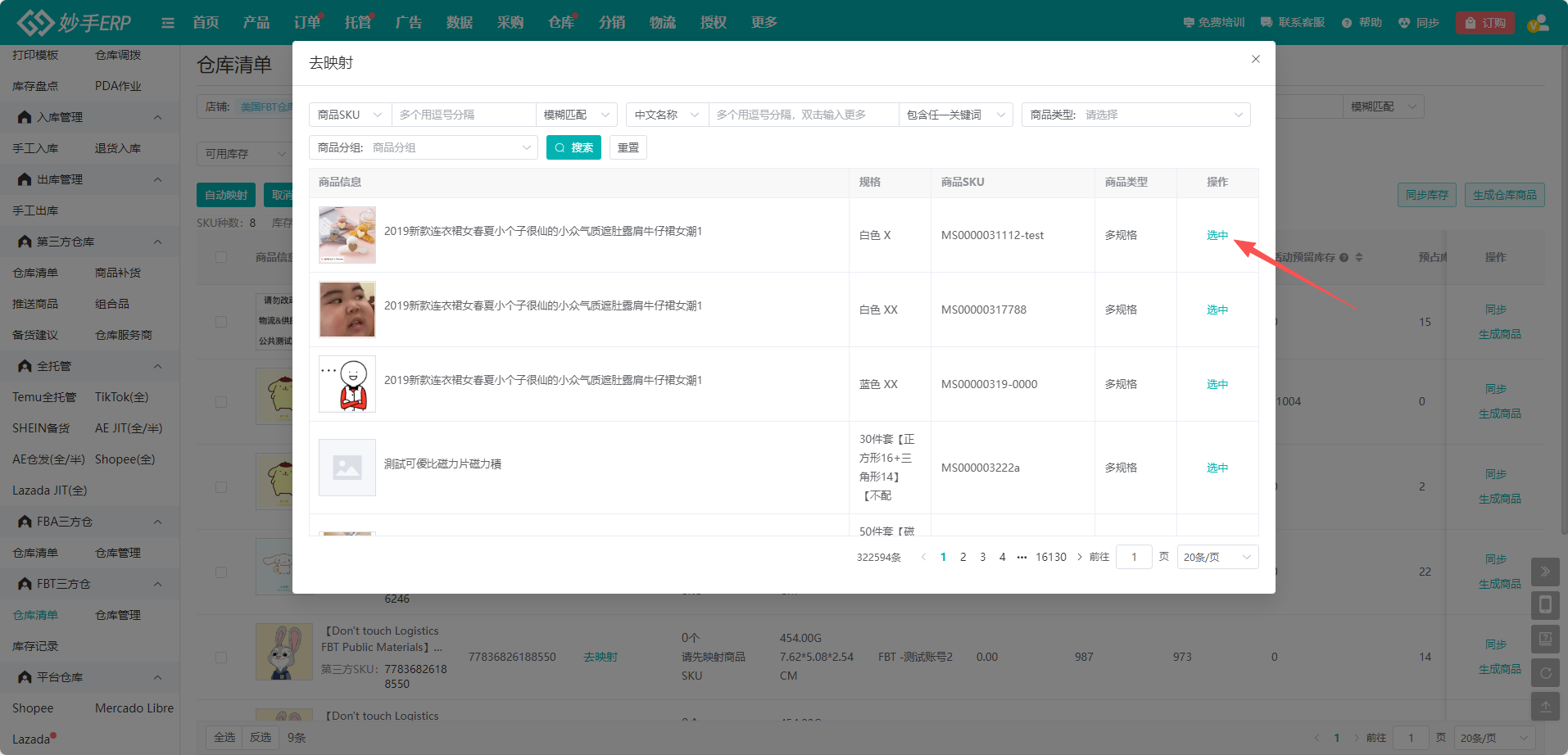Open the user avatar icon at top right
1568x755 pixels.
1538,23
